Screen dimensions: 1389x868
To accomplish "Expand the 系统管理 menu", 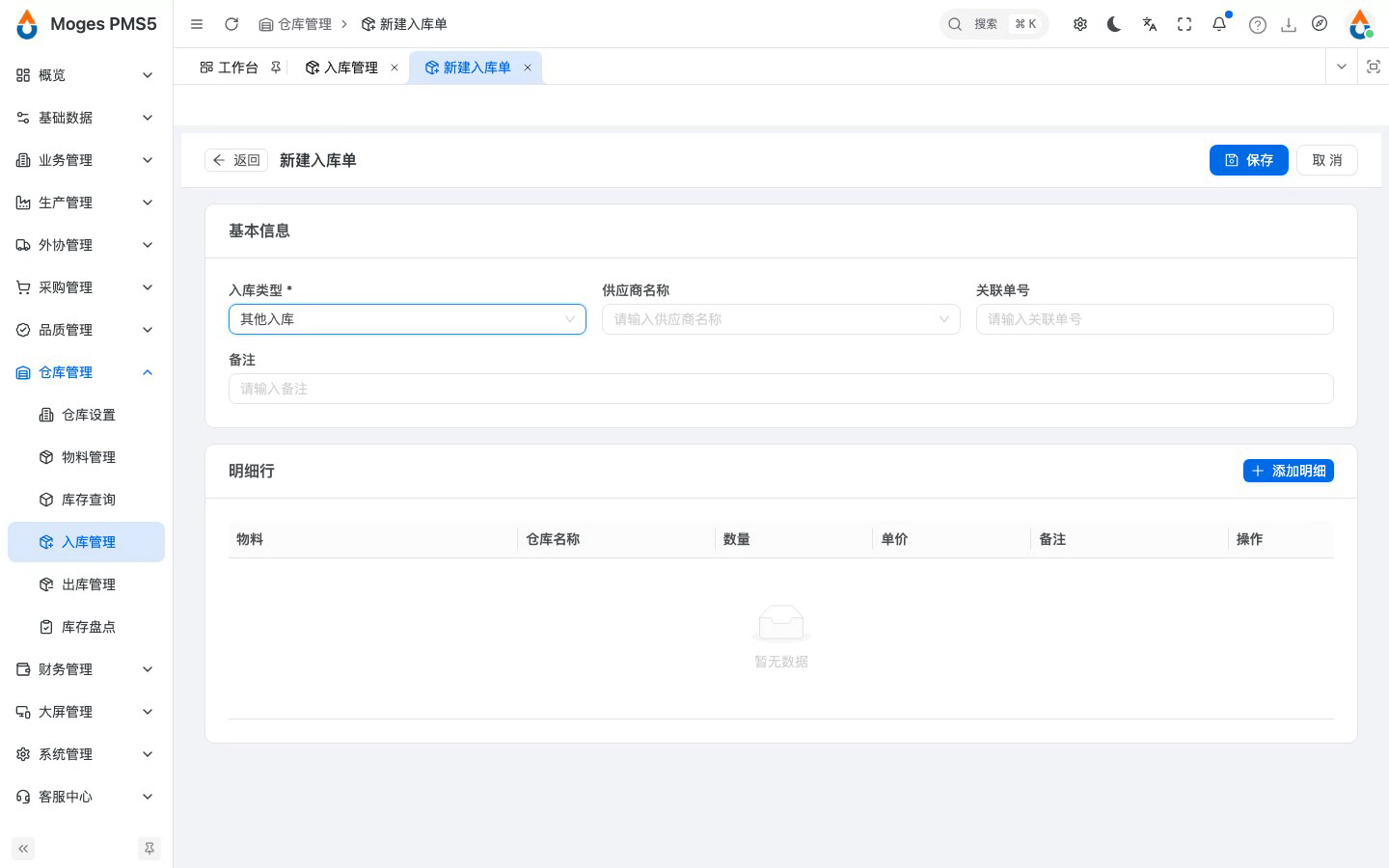I will [x=86, y=754].
